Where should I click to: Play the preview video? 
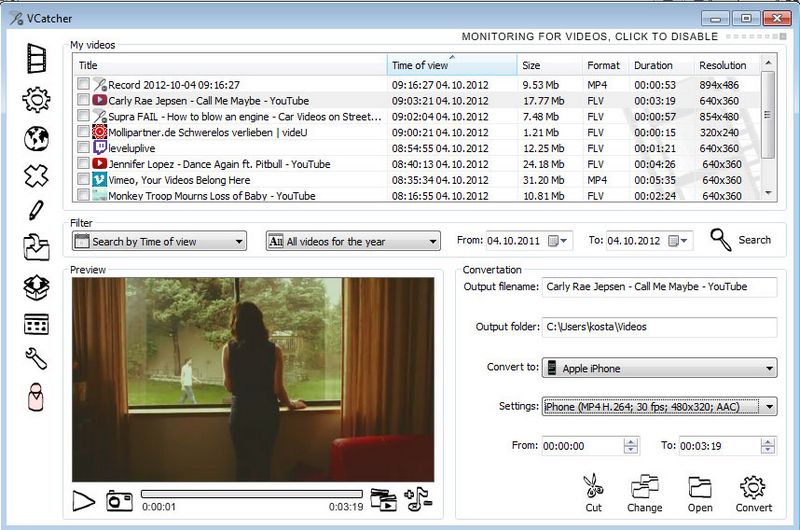point(83,501)
